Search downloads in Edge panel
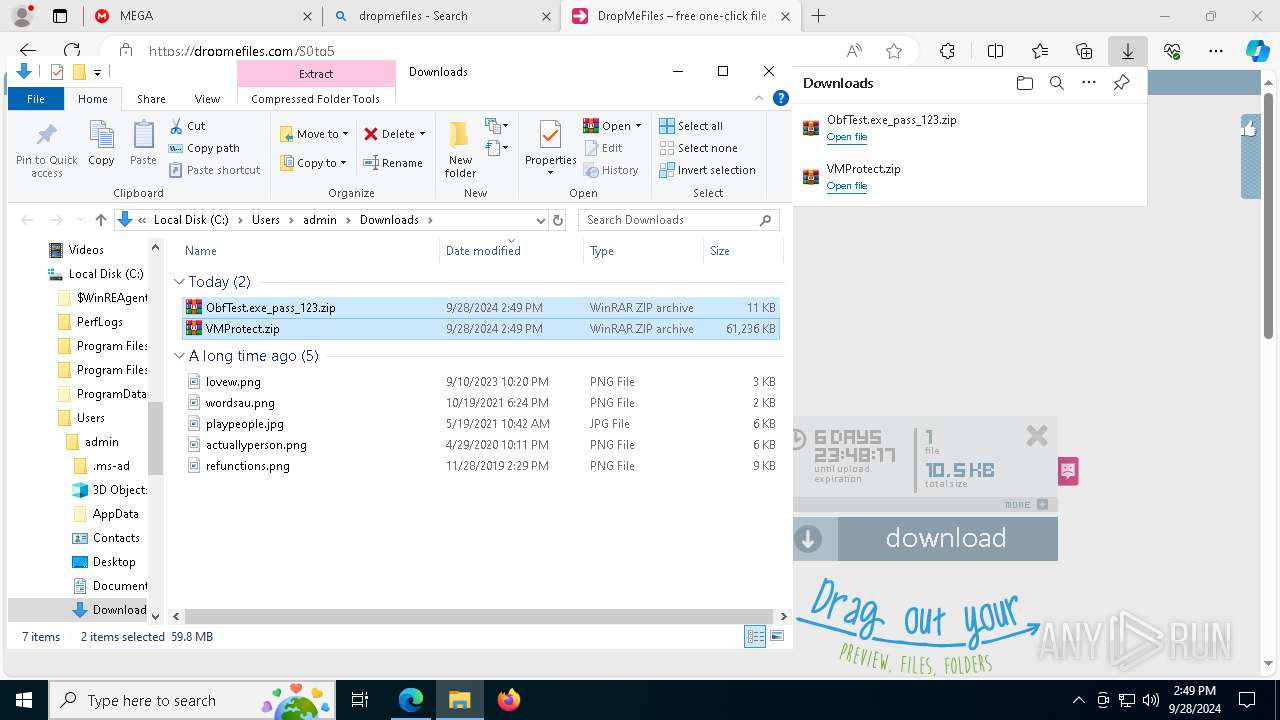This screenshot has width=1280, height=720. 1056,84
